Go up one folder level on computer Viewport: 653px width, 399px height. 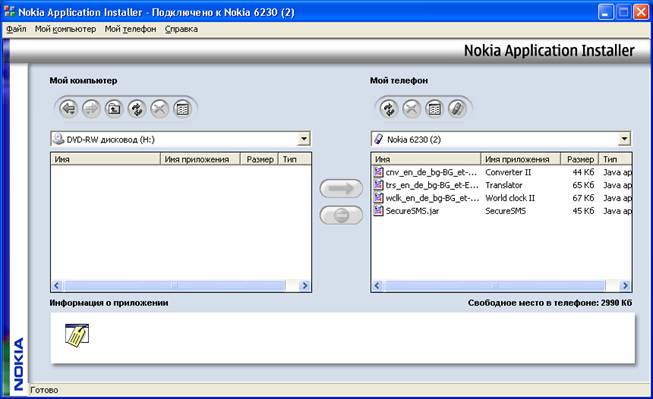(114, 109)
